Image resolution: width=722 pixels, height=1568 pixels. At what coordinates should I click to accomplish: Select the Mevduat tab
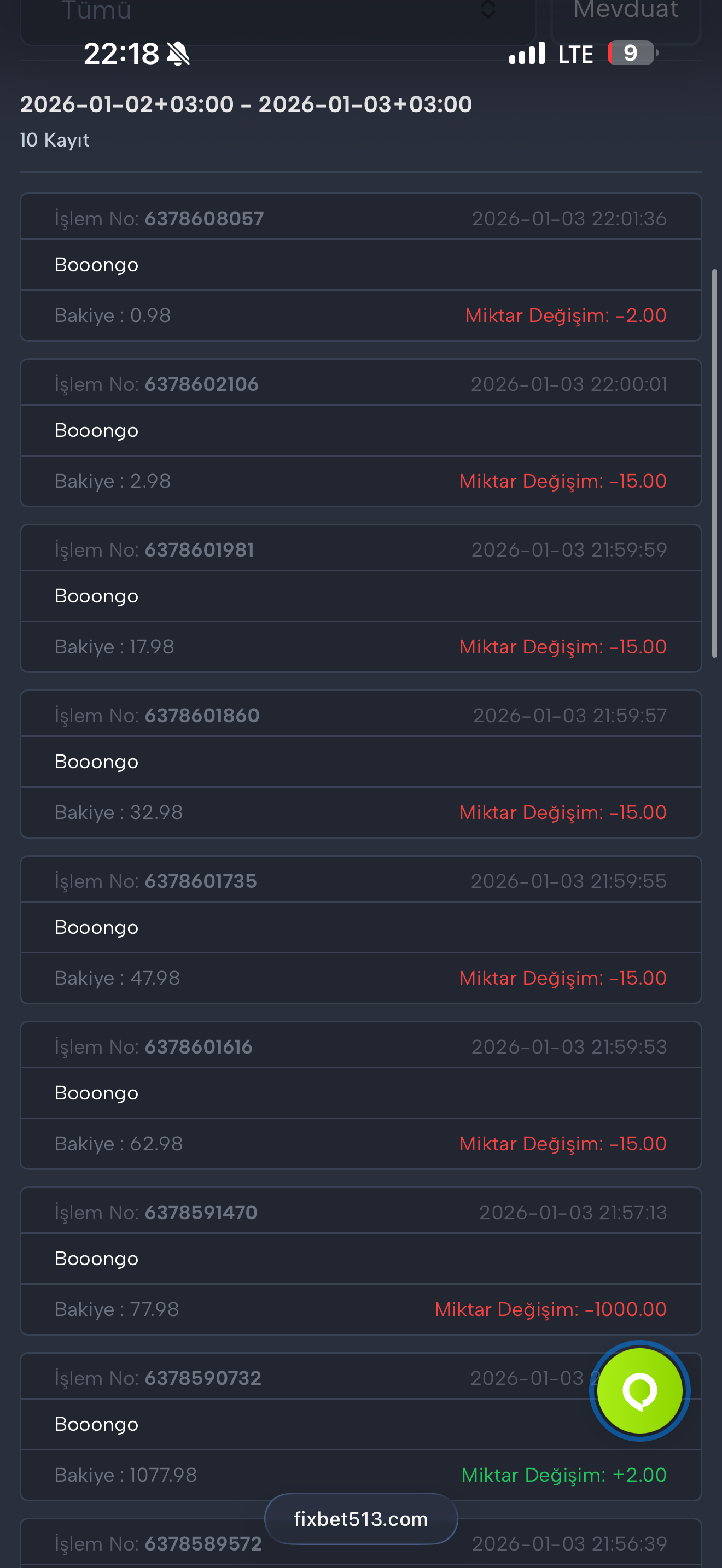pos(626,18)
